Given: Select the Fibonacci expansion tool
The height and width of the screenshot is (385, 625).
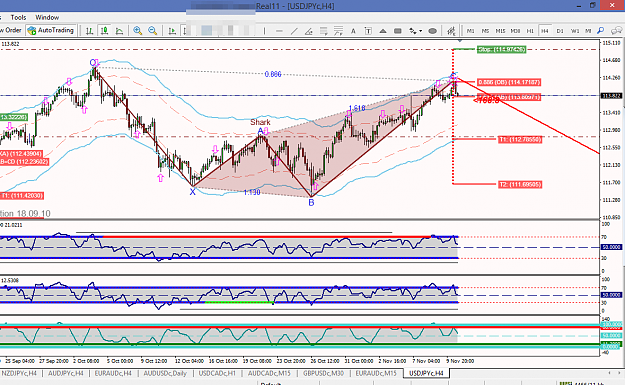Looking at the screenshot, I should point(338,31).
